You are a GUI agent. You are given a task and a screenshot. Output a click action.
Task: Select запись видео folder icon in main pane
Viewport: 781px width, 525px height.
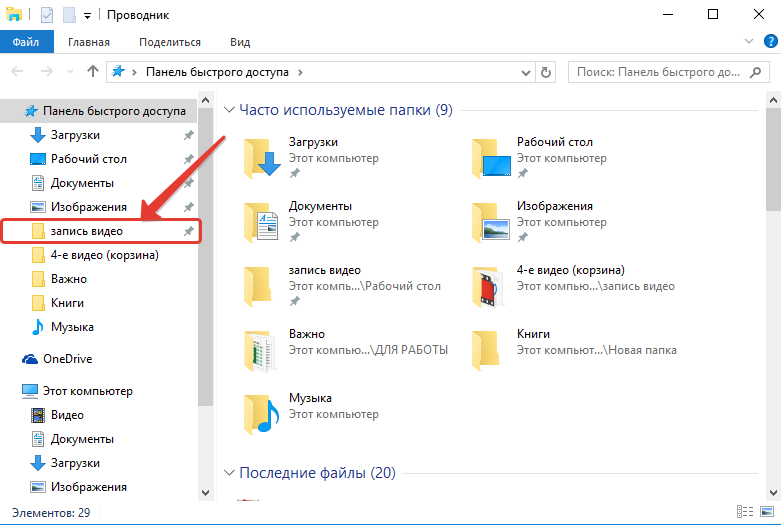pyautogui.click(x=258, y=286)
